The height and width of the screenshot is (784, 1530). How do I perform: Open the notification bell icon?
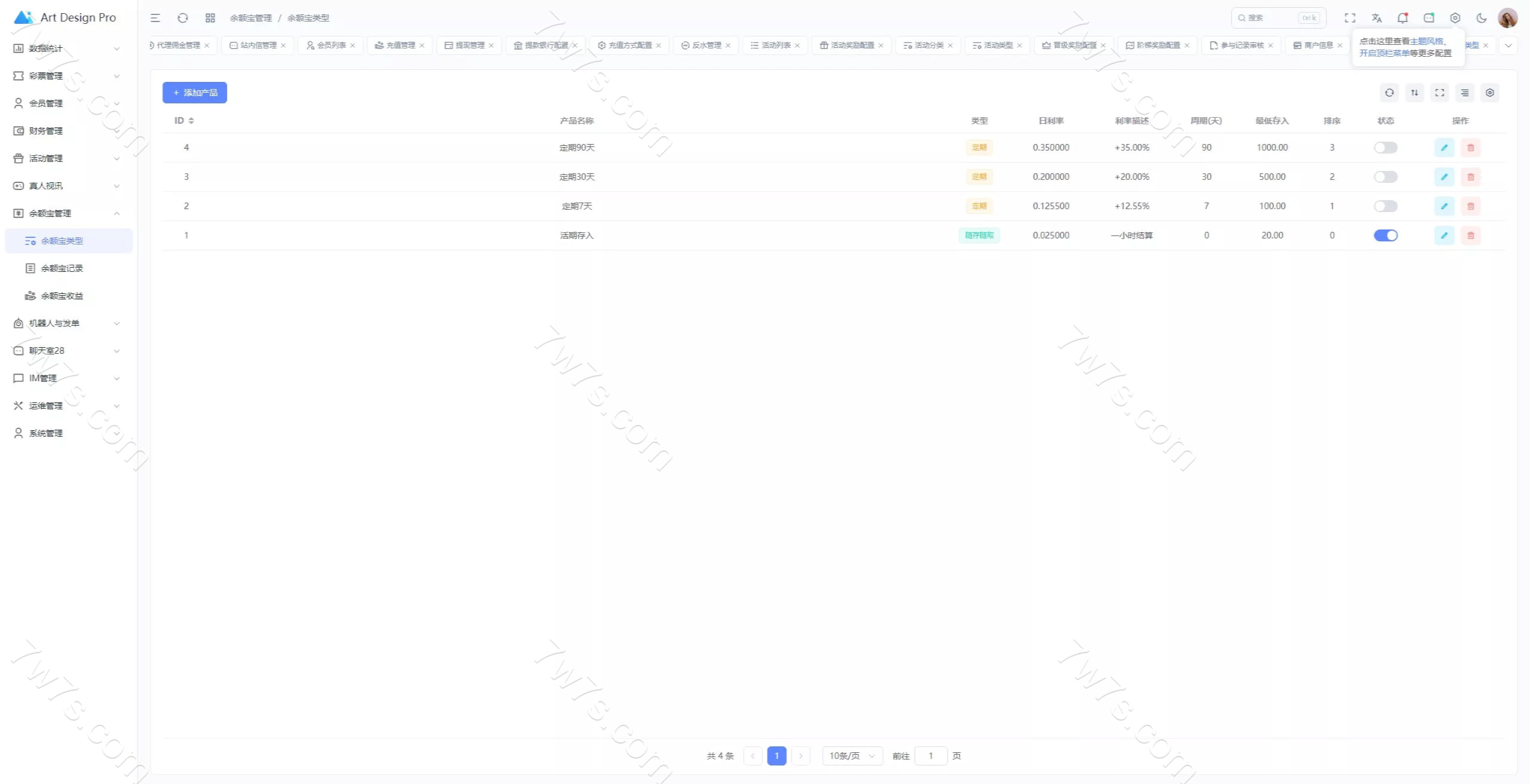point(1402,18)
